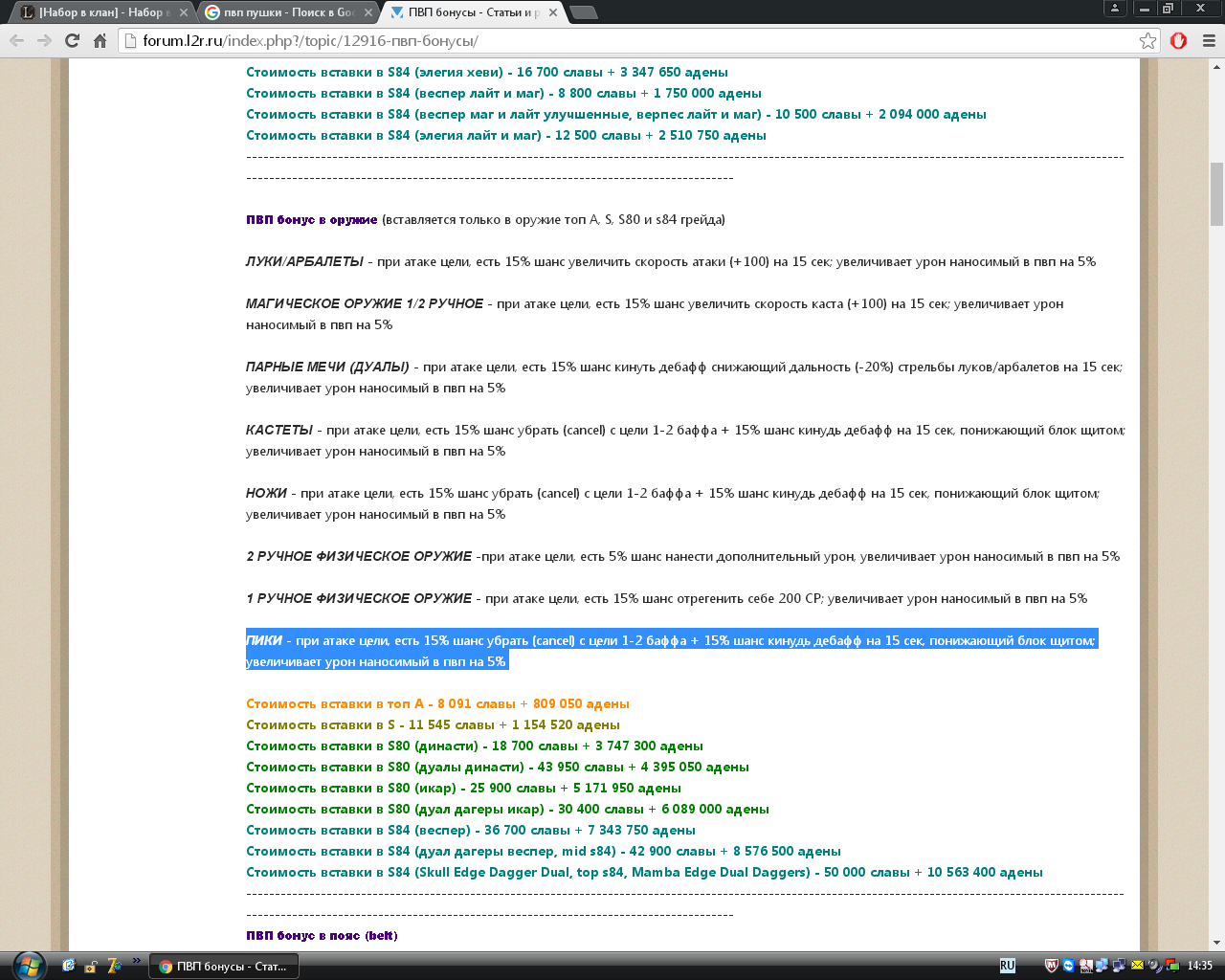Bookmark this page with the star
Screen dimensions: 1225x980
pyautogui.click(x=1147, y=40)
